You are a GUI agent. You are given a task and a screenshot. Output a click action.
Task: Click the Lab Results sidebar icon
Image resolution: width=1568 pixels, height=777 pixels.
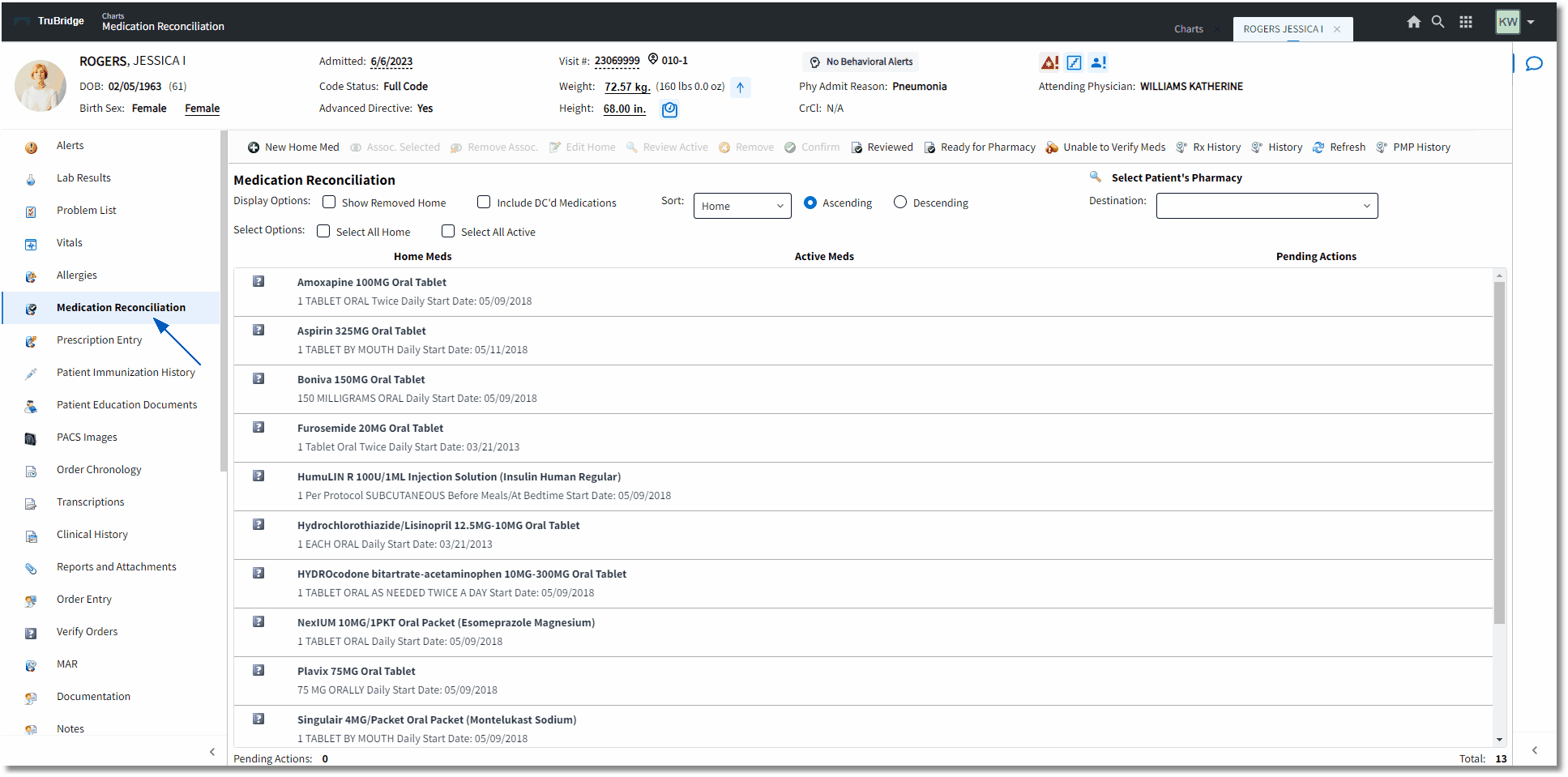pyautogui.click(x=31, y=180)
